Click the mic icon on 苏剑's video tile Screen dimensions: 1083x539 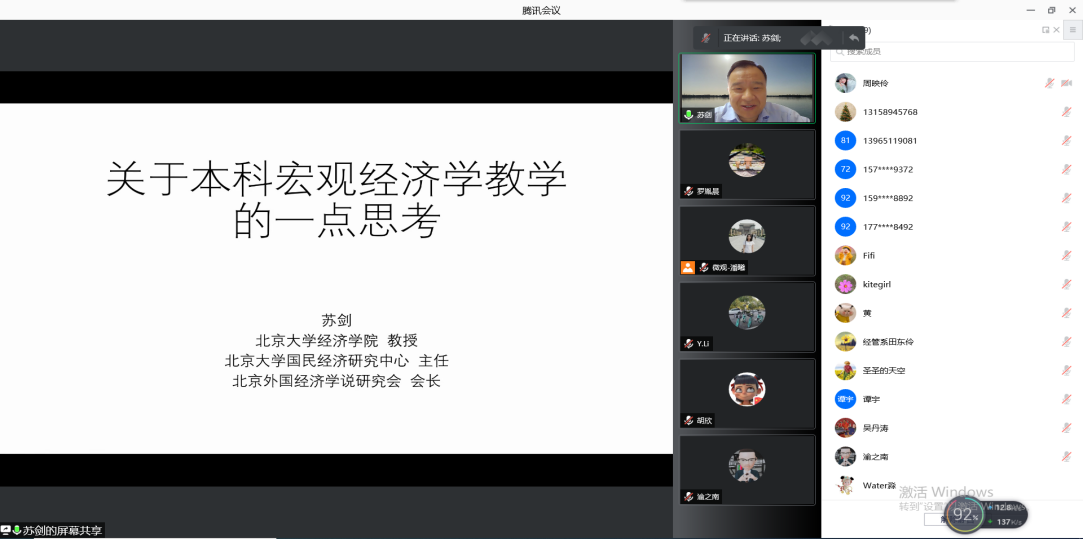pos(688,115)
